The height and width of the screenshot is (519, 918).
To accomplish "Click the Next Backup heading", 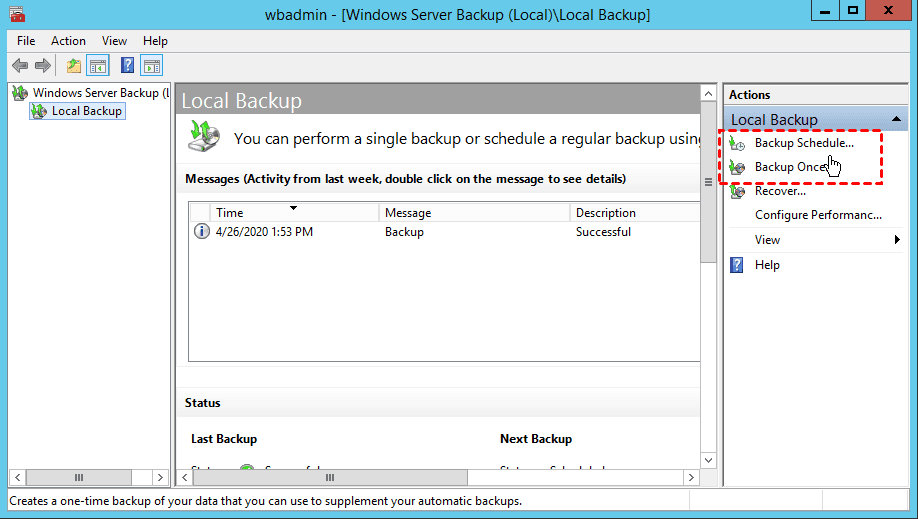I will coord(536,439).
